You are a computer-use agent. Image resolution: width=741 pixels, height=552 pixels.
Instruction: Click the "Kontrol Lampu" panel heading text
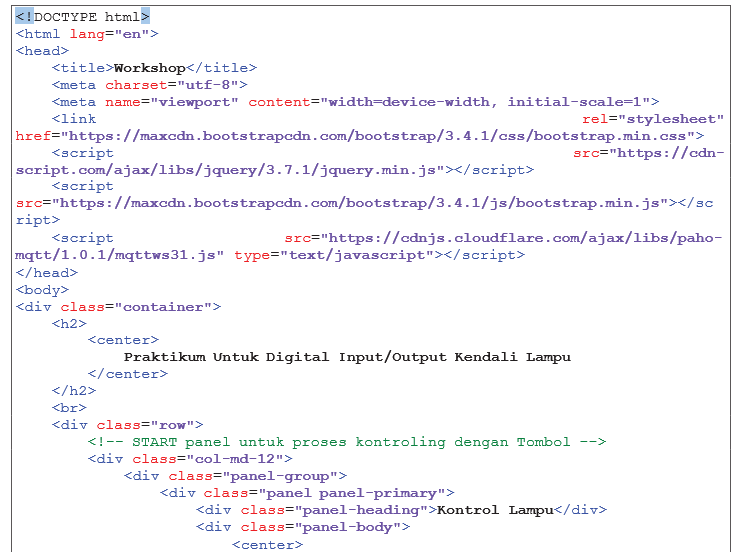pos(495,510)
